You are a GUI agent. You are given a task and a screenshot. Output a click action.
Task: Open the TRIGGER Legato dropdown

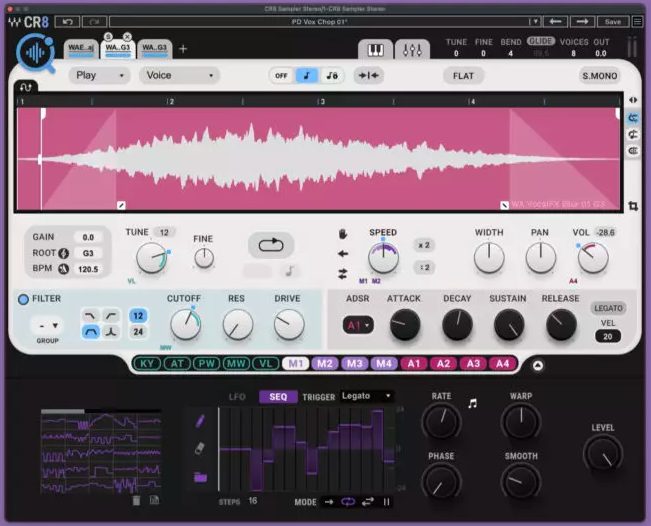(367, 396)
